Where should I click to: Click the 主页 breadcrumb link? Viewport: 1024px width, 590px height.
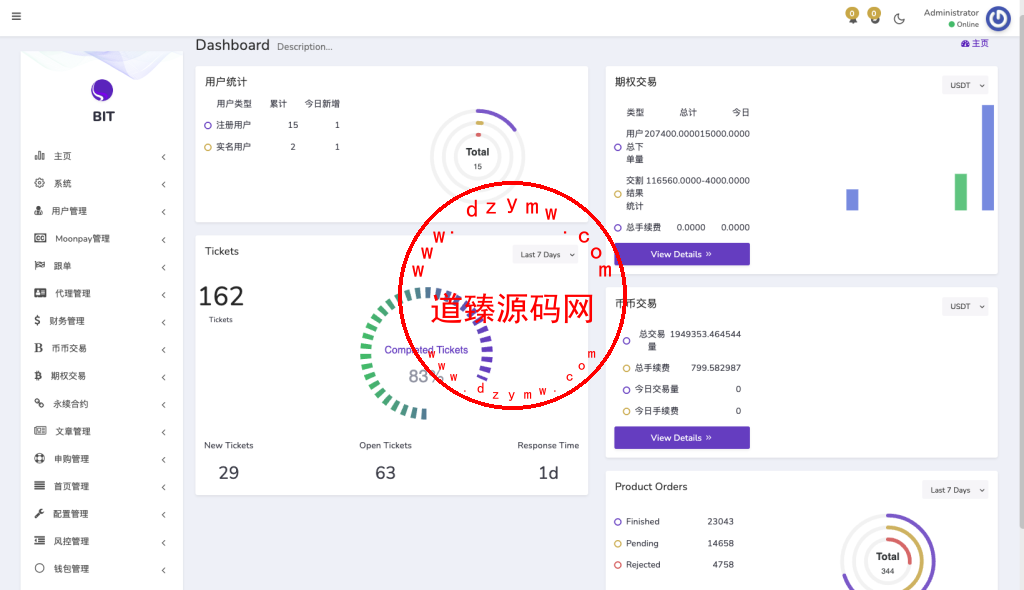tap(974, 43)
